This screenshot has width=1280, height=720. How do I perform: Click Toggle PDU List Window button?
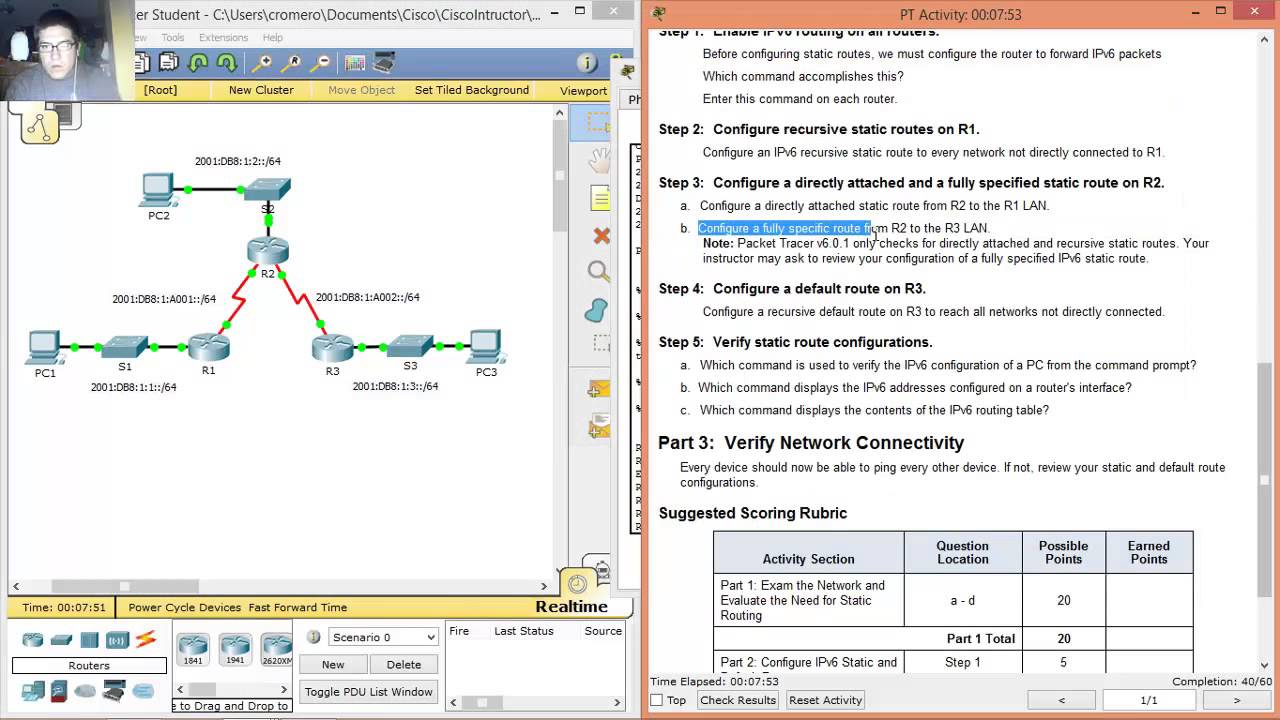click(x=369, y=692)
